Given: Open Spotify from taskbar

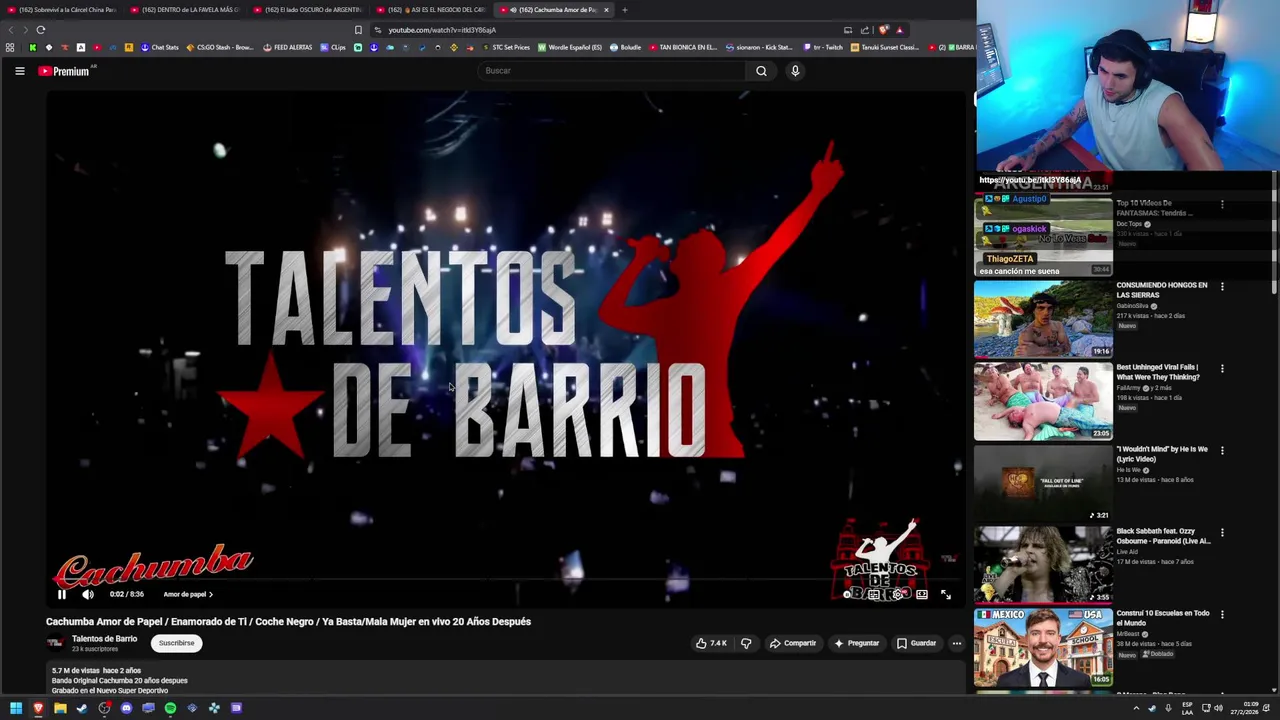Looking at the screenshot, I should point(170,708).
